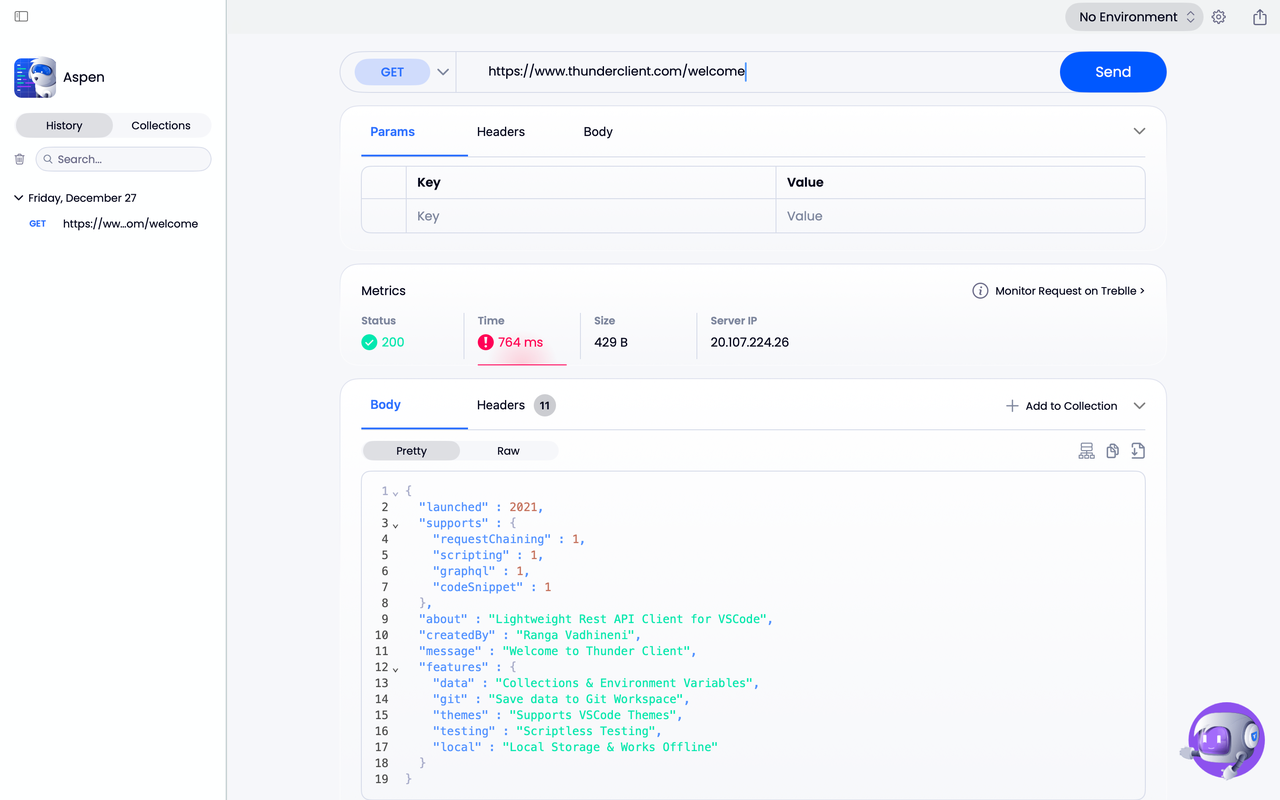Click the history Search field
Screen dimensions: 1280x800
tap(124, 159)
